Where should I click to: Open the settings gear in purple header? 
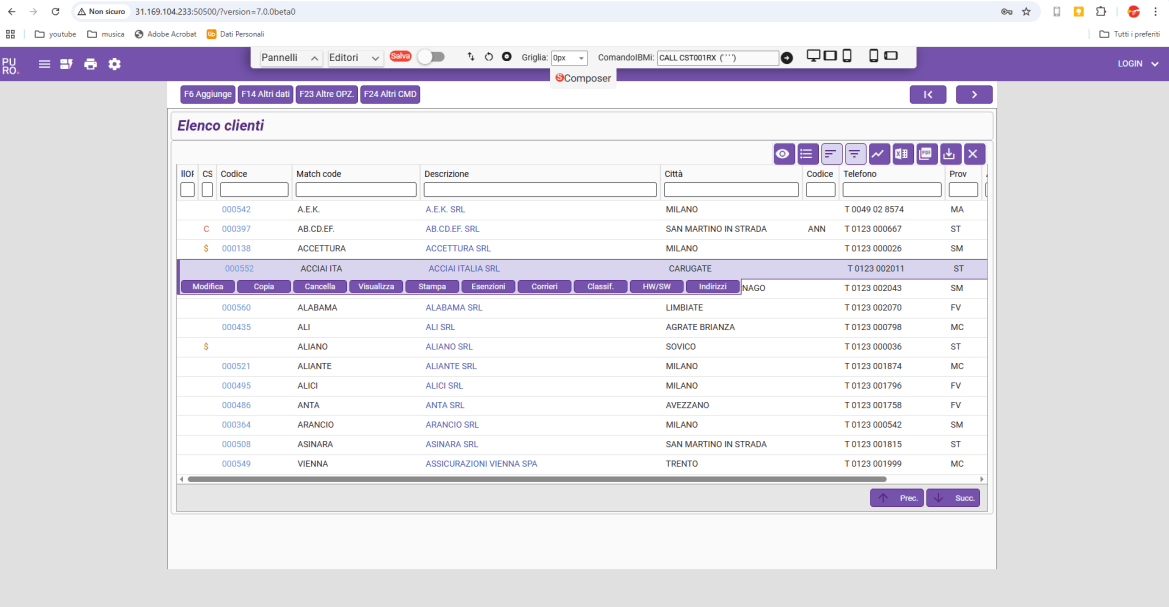click(x=114, y=64)
